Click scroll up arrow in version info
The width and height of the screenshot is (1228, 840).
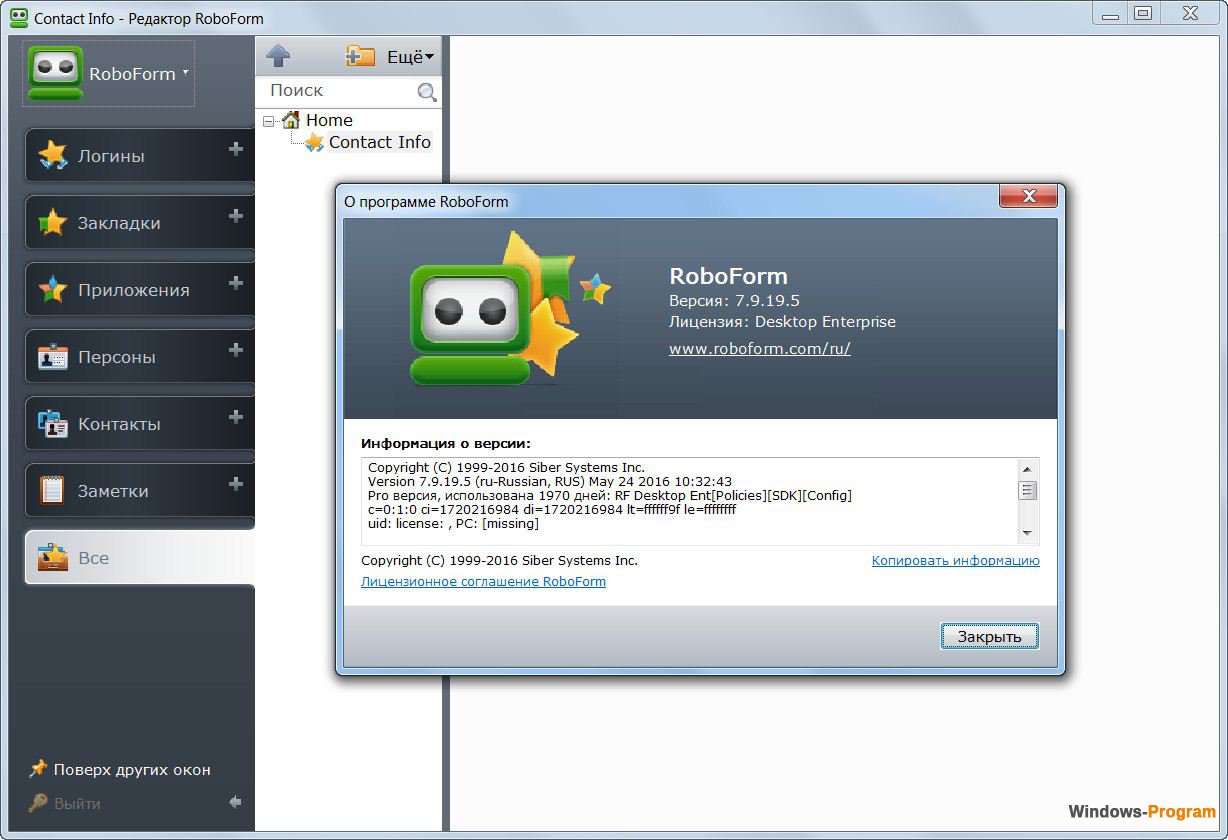1027,469
